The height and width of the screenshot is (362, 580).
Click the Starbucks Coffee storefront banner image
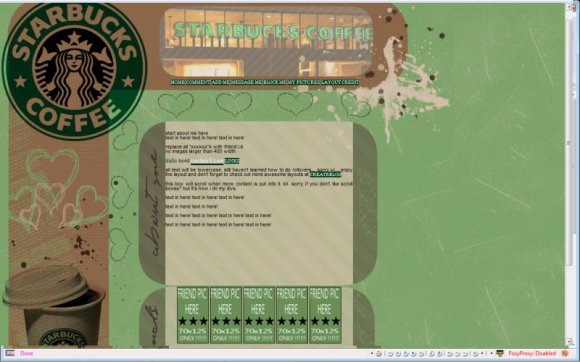tap(267, 41)
